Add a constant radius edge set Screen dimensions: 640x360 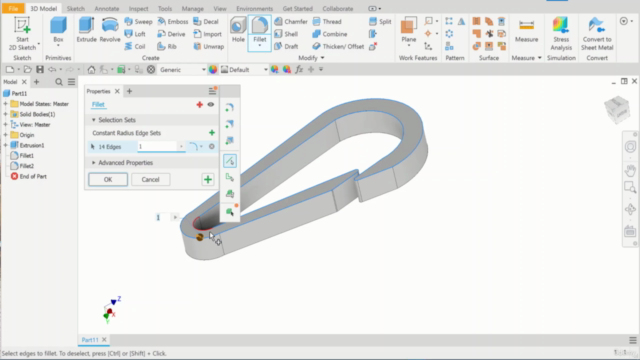click(x=211, y=133)
